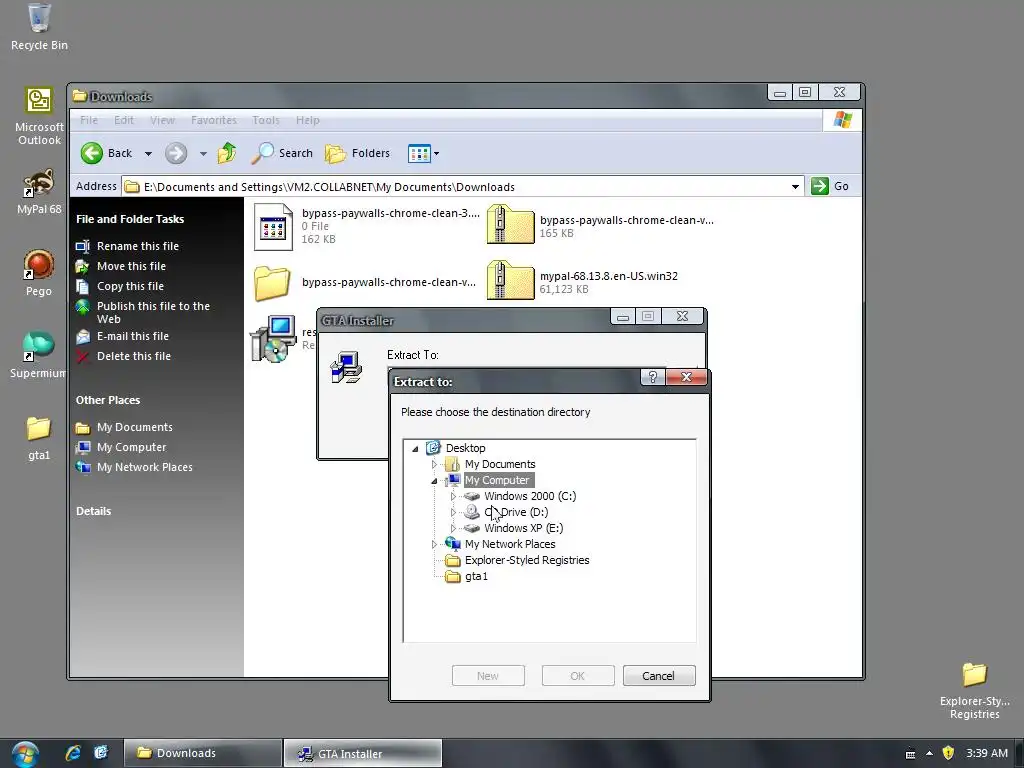1024x768 pixels.
Task: Click Copy this file task
Action: [131, 286]
